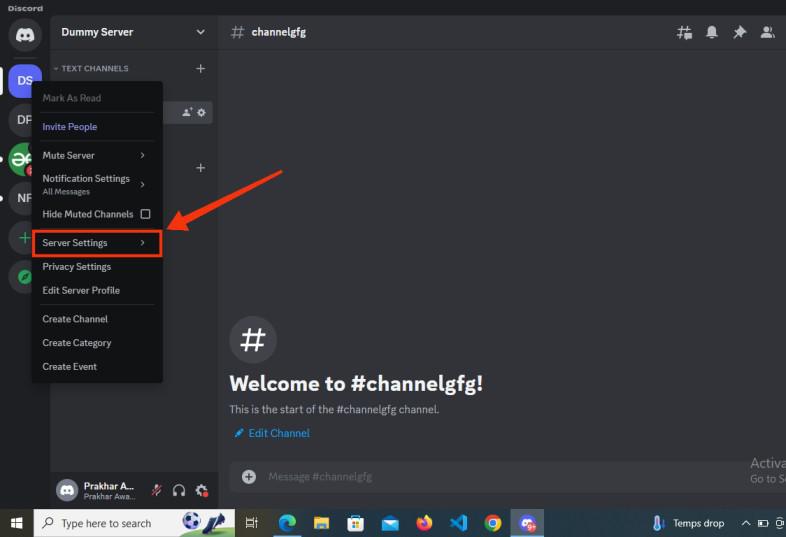Launch Microsoft Edge from taskbar
This screenshot has width=786, height=537.
click(287, 523)
